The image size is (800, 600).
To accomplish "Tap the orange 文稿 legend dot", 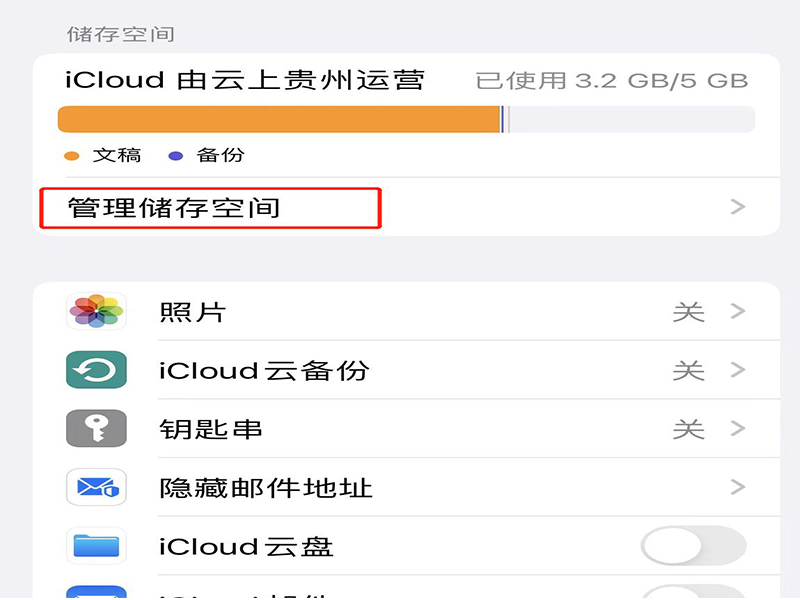I will coord(71,156).
